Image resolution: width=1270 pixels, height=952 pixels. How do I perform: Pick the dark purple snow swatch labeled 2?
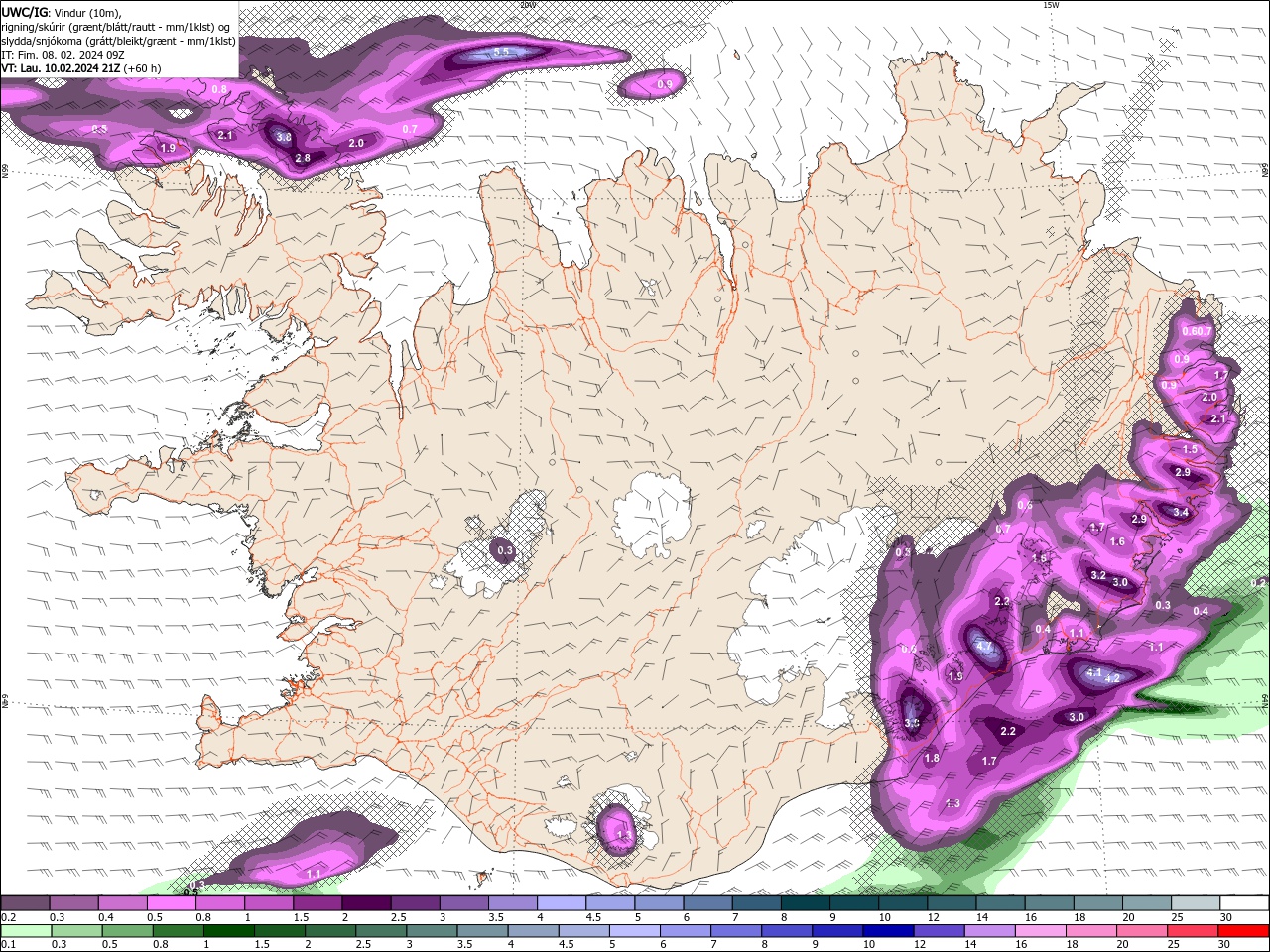coord(365,903)
